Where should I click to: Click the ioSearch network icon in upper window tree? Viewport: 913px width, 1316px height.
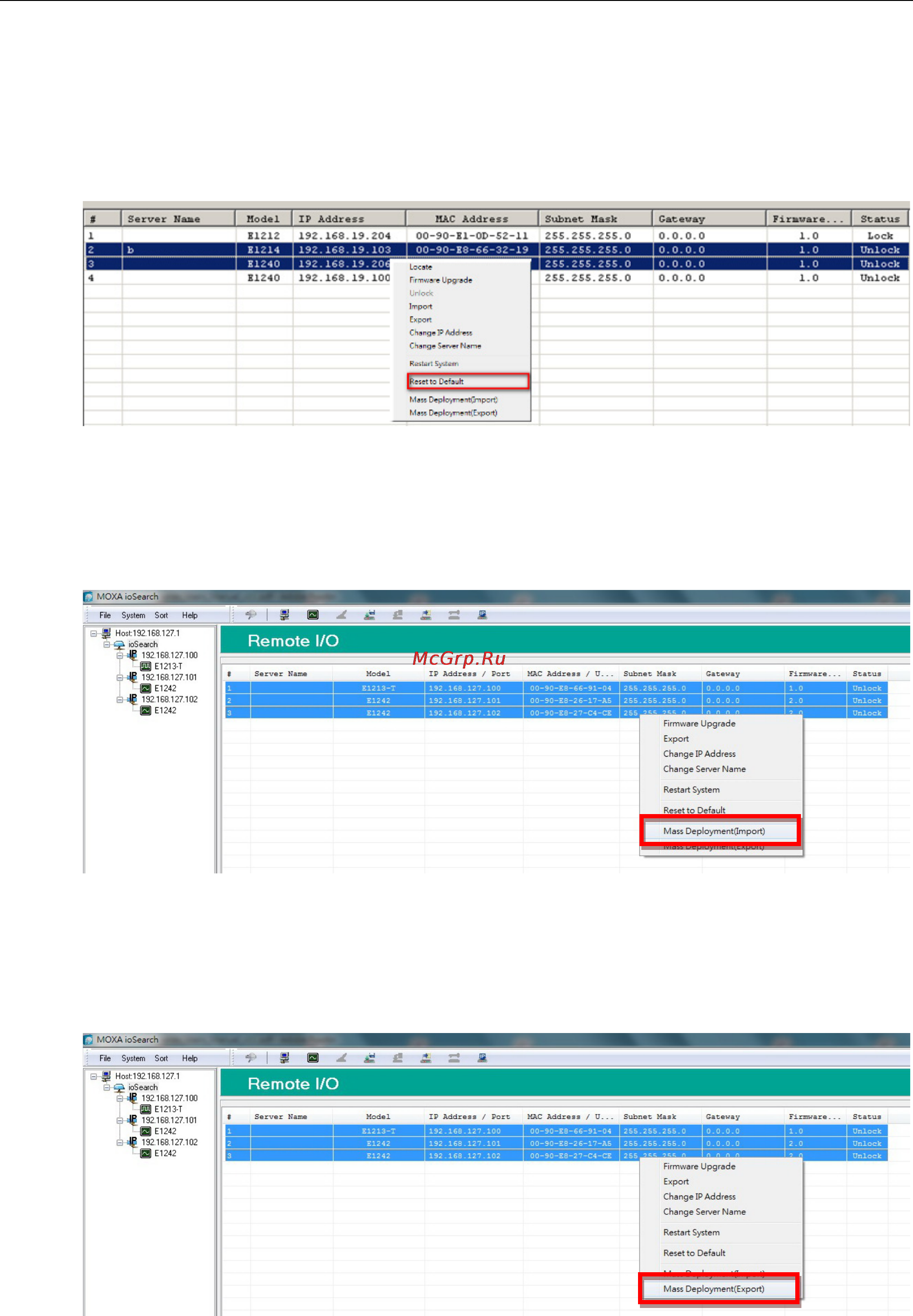pos(119,645)
